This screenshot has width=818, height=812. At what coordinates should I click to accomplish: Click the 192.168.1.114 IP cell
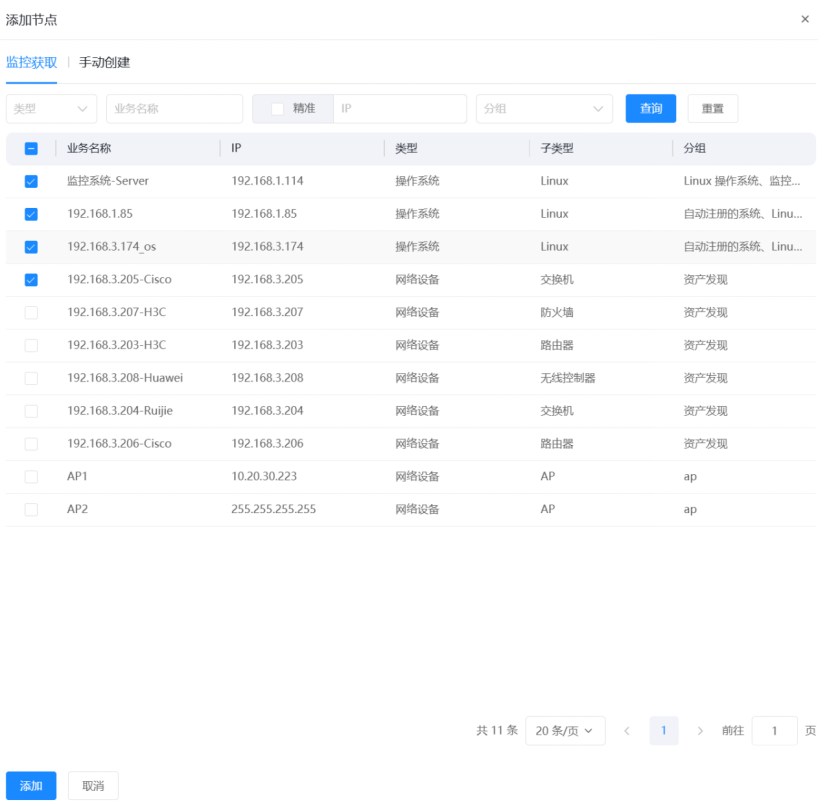pos(267,181)
